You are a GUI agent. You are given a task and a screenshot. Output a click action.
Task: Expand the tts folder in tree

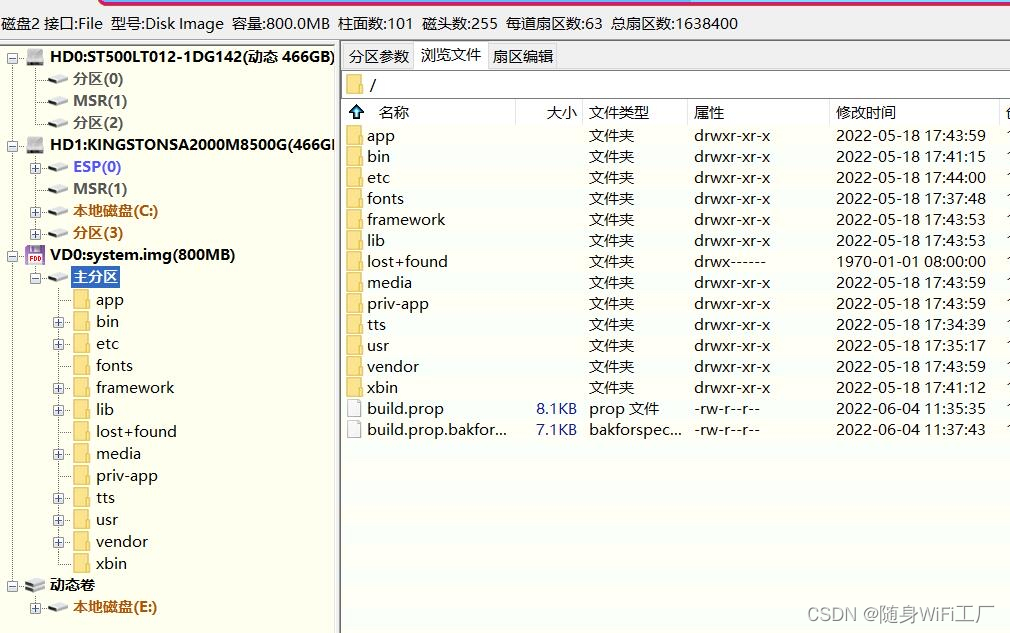59,498
